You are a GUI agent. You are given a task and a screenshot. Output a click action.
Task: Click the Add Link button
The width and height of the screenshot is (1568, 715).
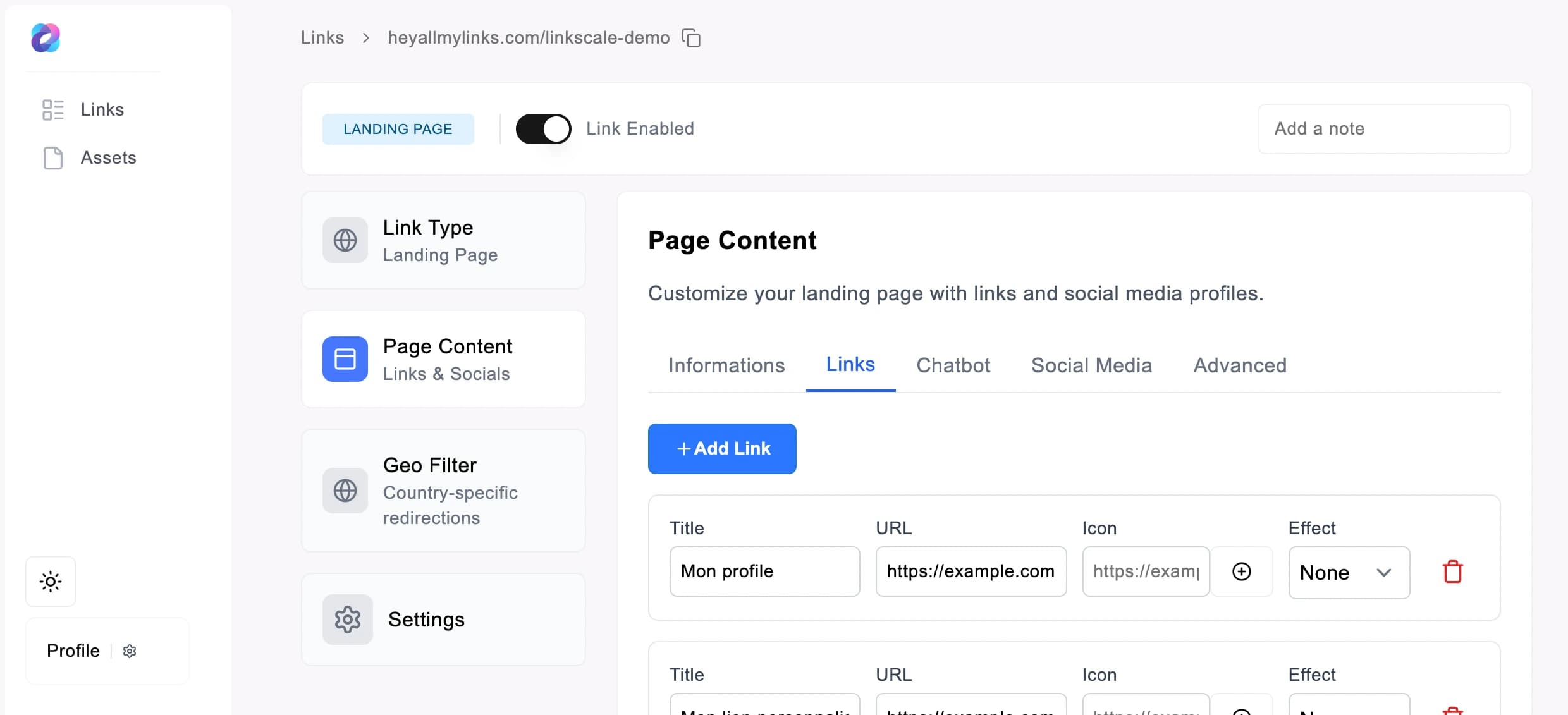click(x=722, y=449)
